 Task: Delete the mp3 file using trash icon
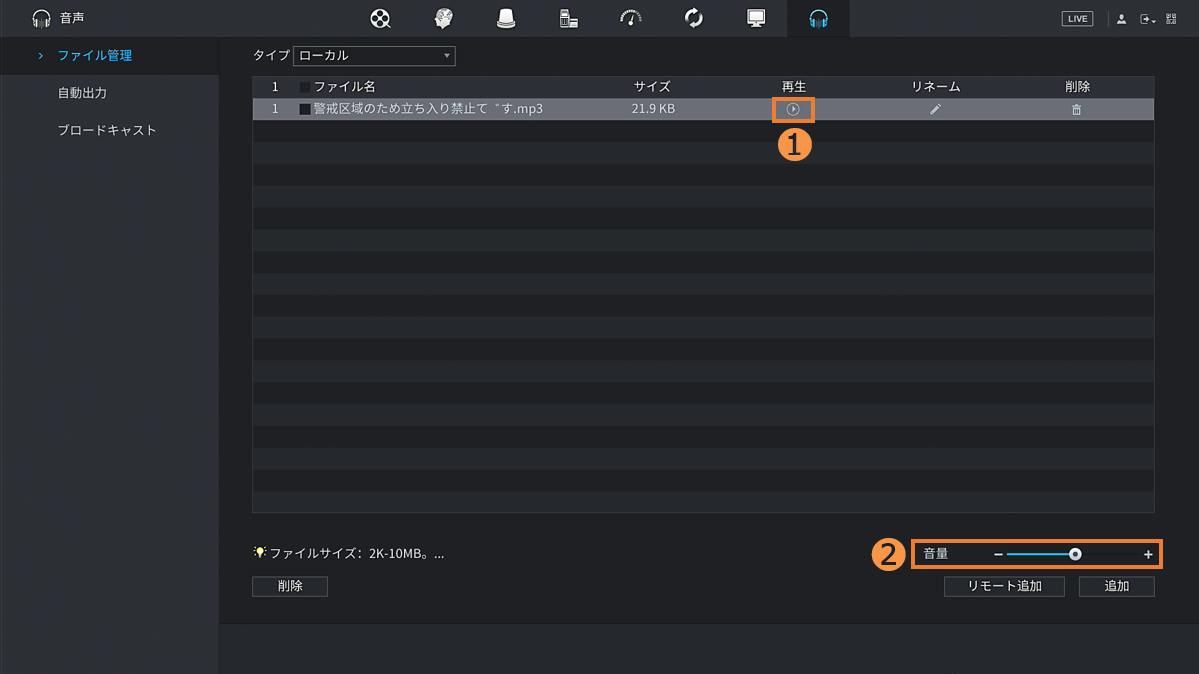[x=1076, y=110]
